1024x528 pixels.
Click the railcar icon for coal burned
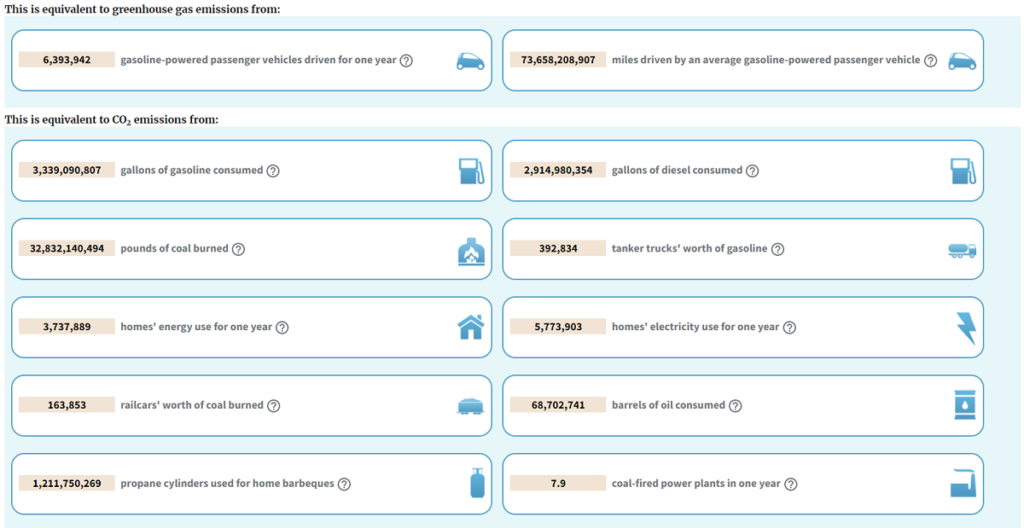point(470,406)
